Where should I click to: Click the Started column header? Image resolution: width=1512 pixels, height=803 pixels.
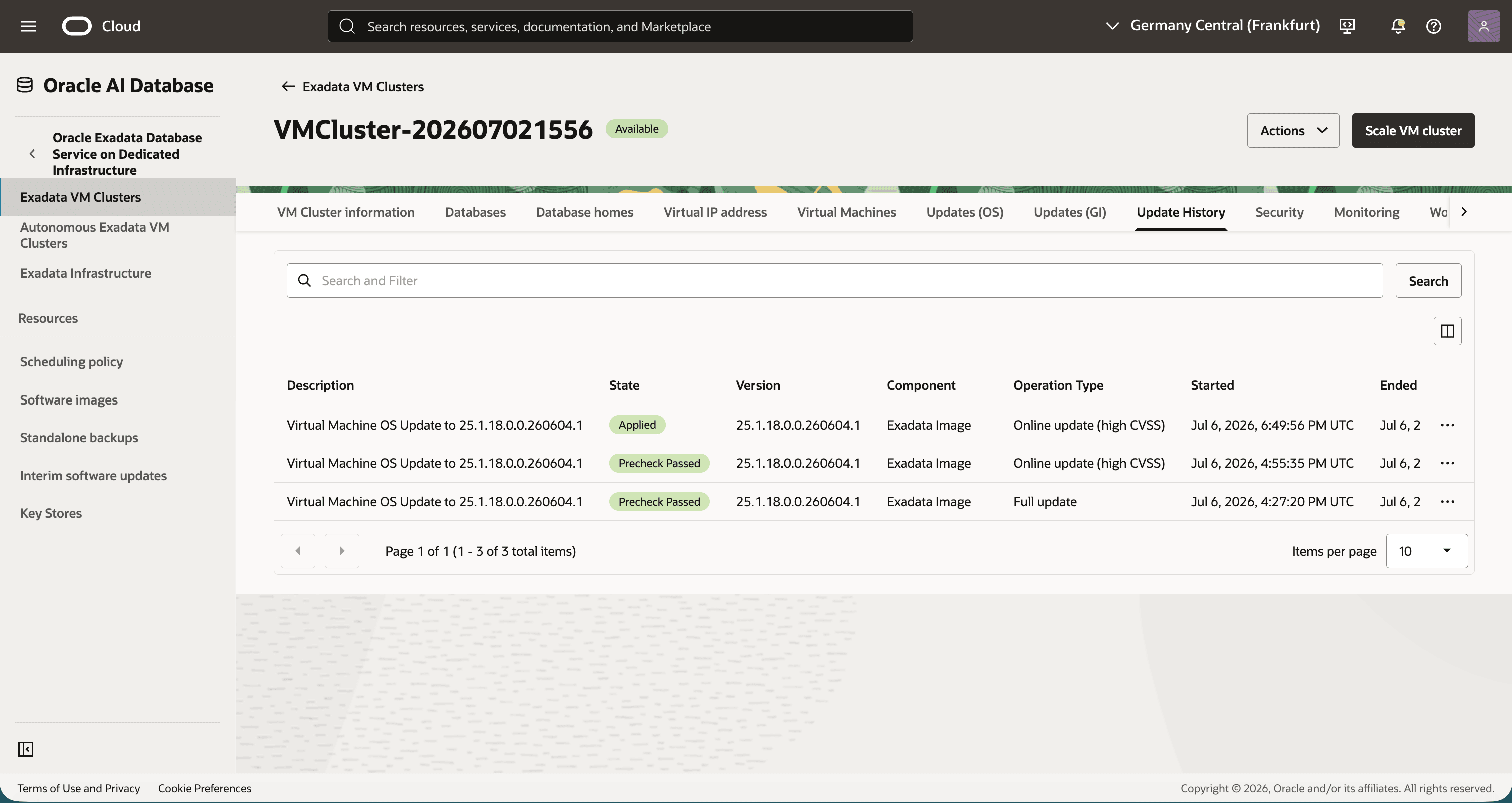click(1212, 385)
